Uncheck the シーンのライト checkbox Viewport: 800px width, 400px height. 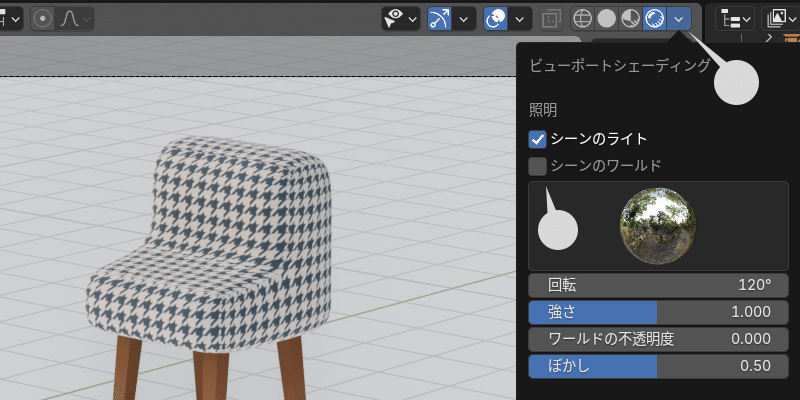tap(537, 139)
